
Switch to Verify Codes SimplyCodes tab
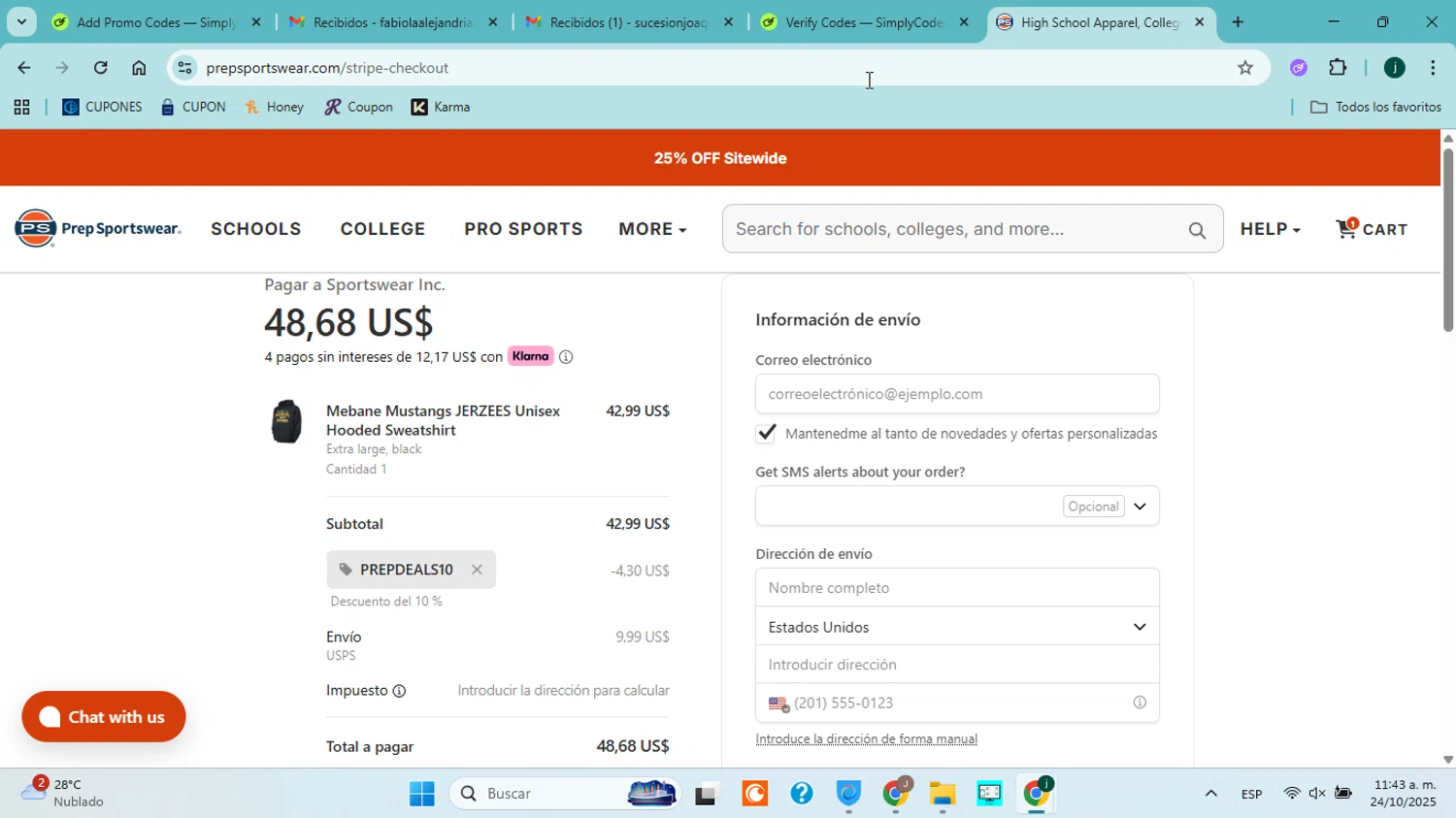pyautogui.click(x=864, y=22)
